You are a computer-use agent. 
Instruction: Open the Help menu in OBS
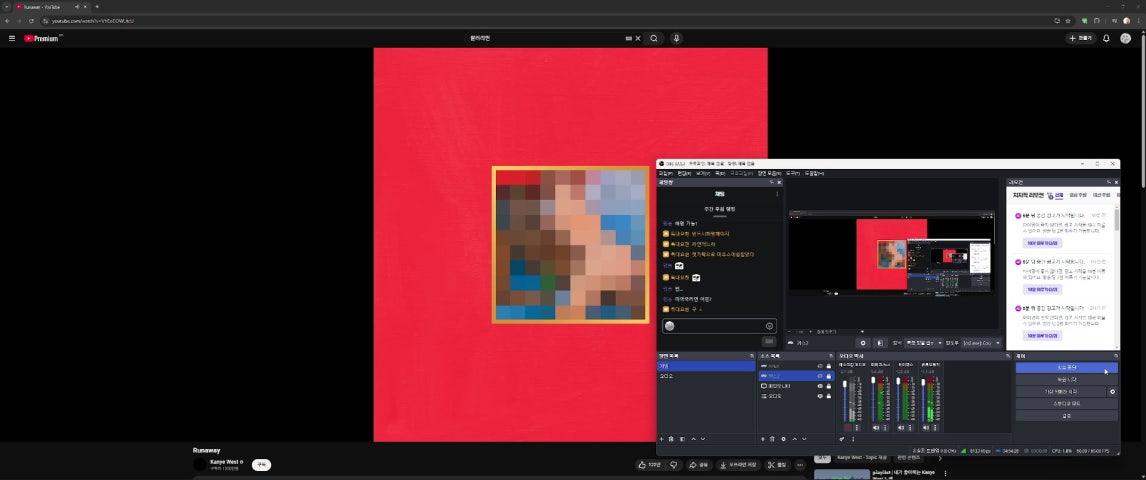(x=813, y=173)
